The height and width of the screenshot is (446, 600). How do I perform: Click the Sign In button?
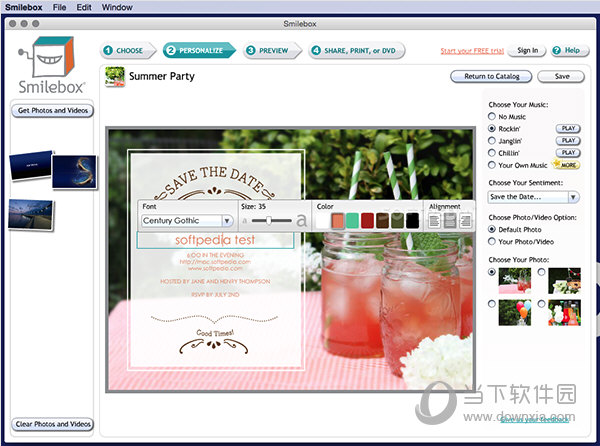(x=527, y=50)
